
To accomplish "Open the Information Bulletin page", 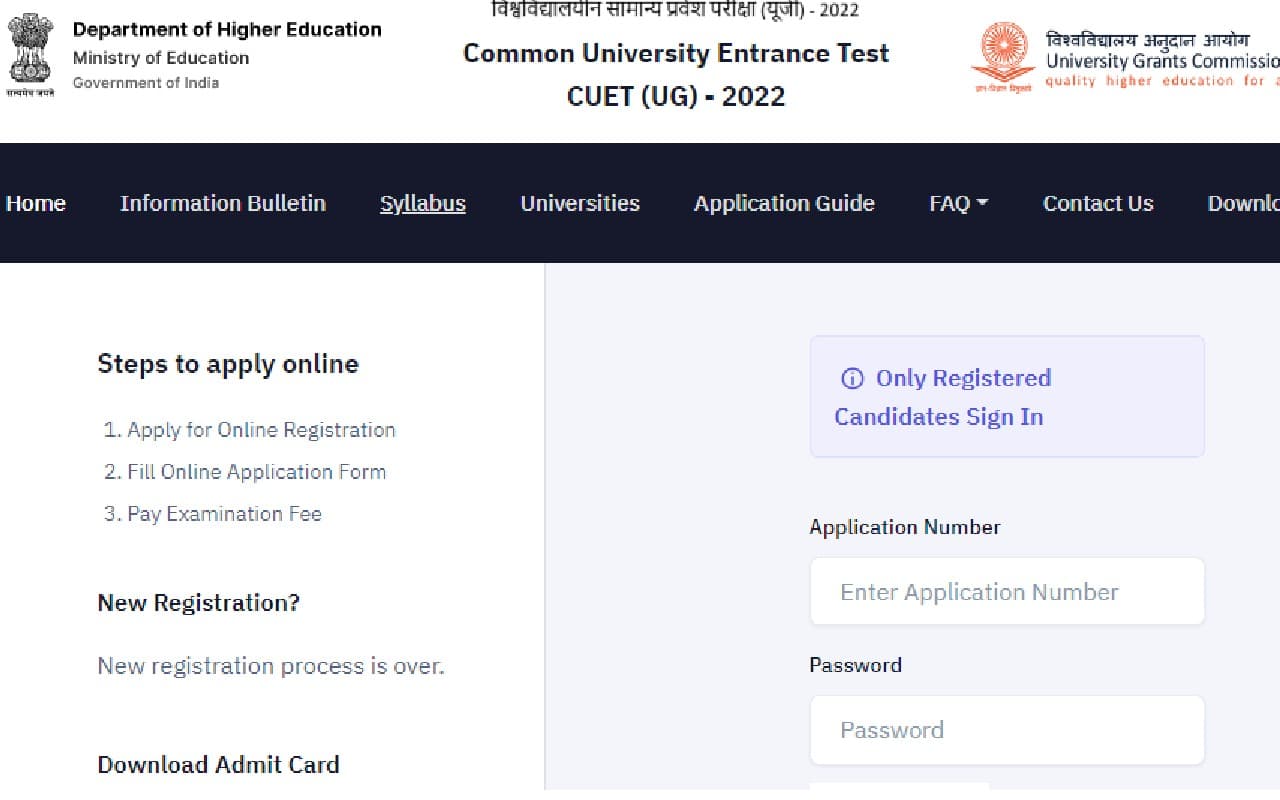I will click(x=223, y=203).
